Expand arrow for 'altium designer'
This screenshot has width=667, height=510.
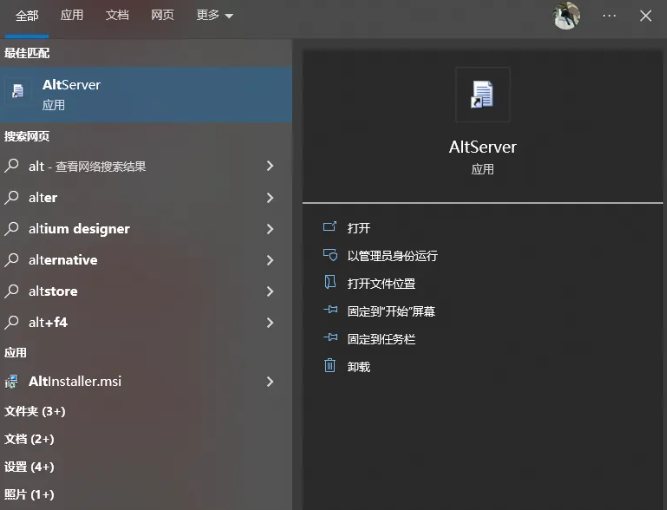(270, 229)
